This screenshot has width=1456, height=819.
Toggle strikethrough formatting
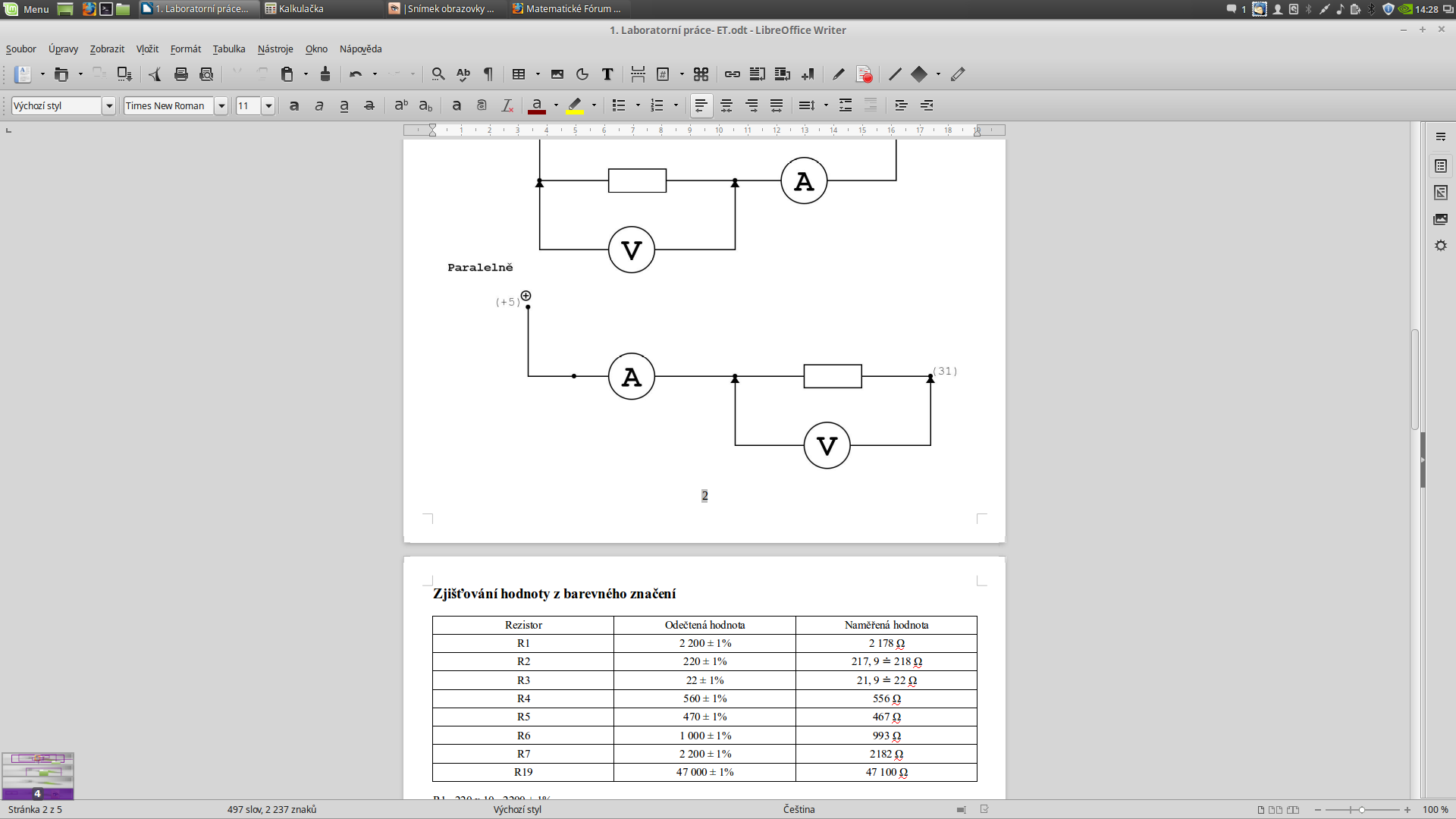[x=369, y=105]
